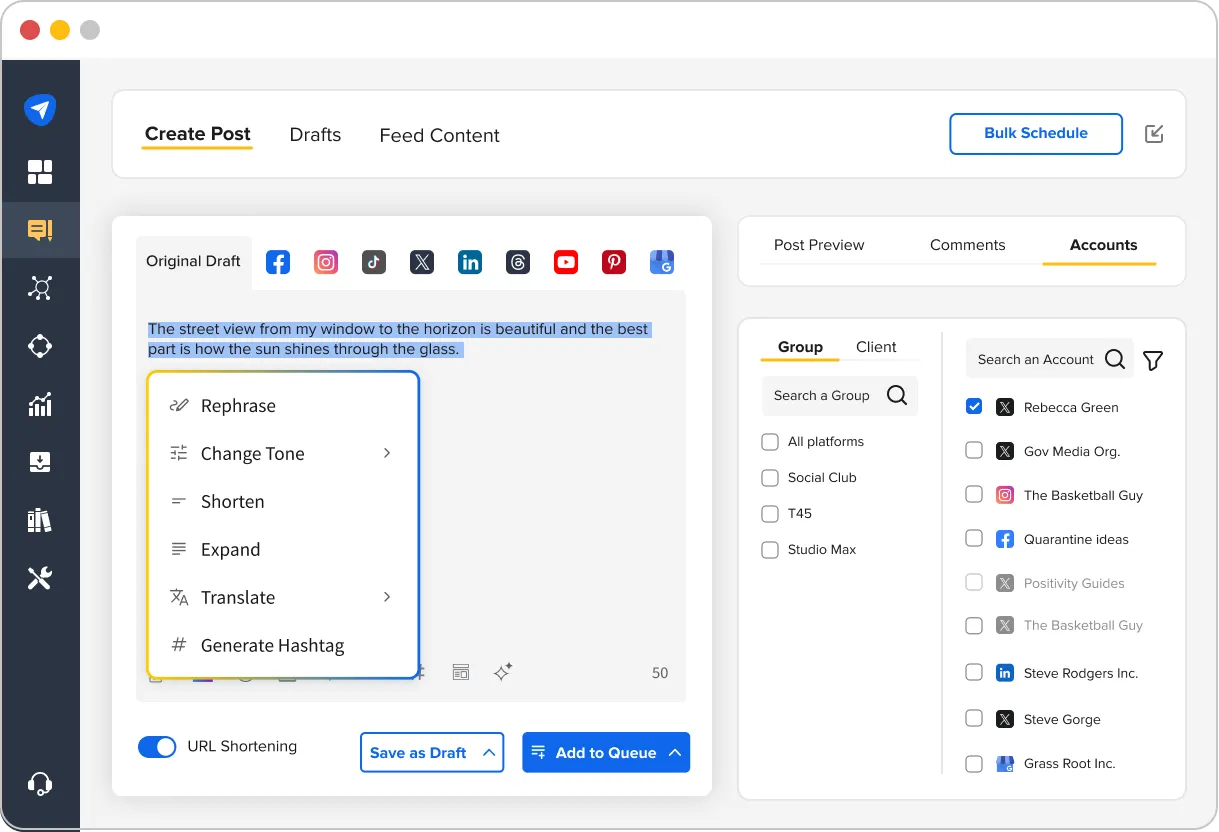Select the Instagram platform icon

click(x=325, y=261)
